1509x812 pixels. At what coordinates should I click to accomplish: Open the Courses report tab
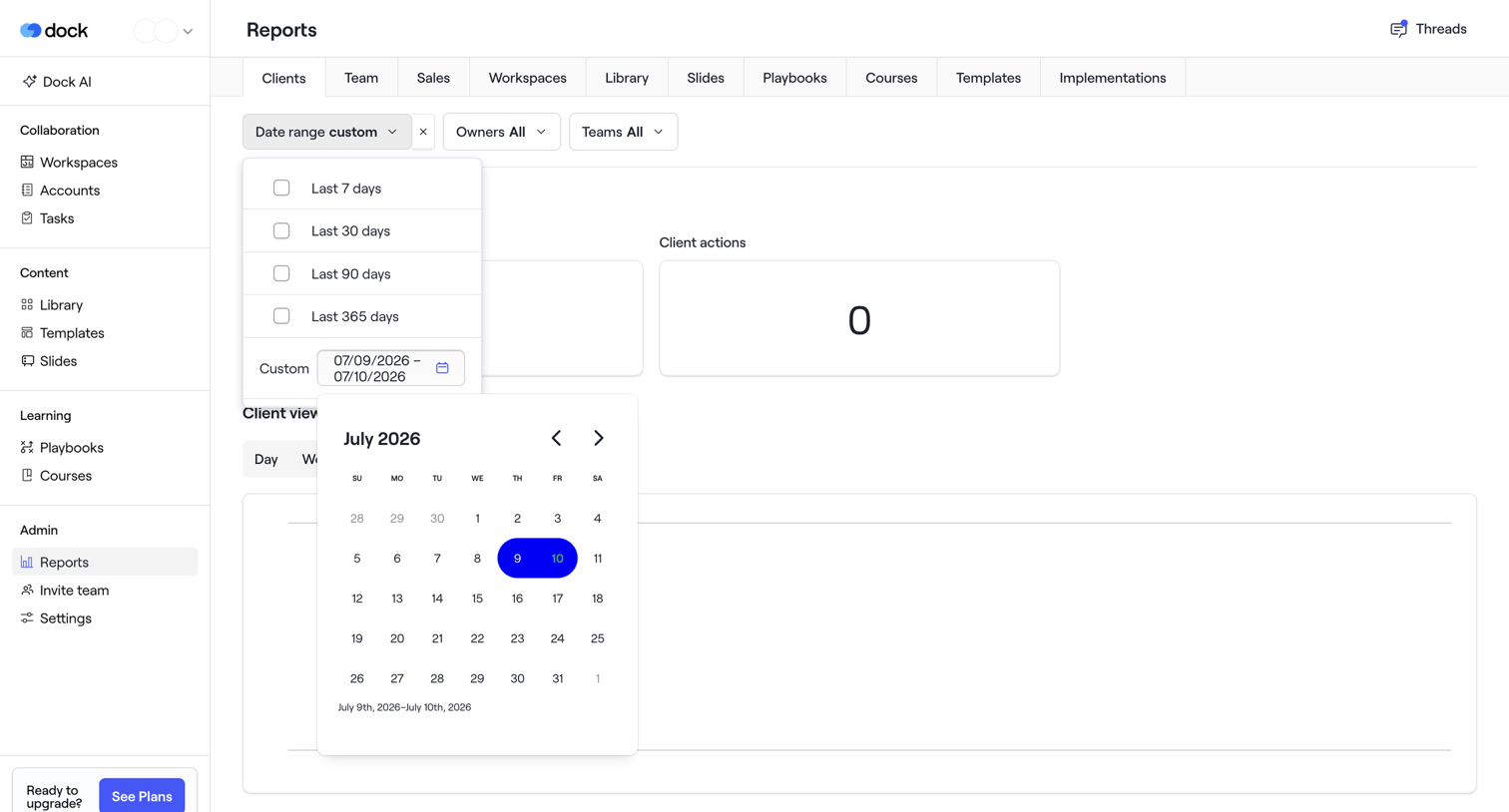tap(891, 78)
